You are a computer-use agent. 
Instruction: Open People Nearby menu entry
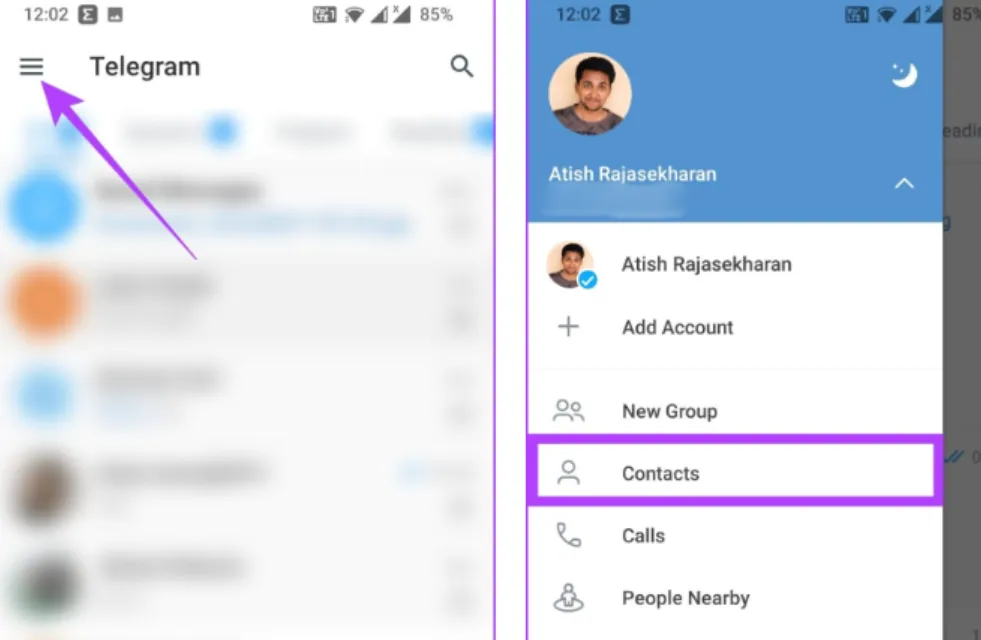735,598
